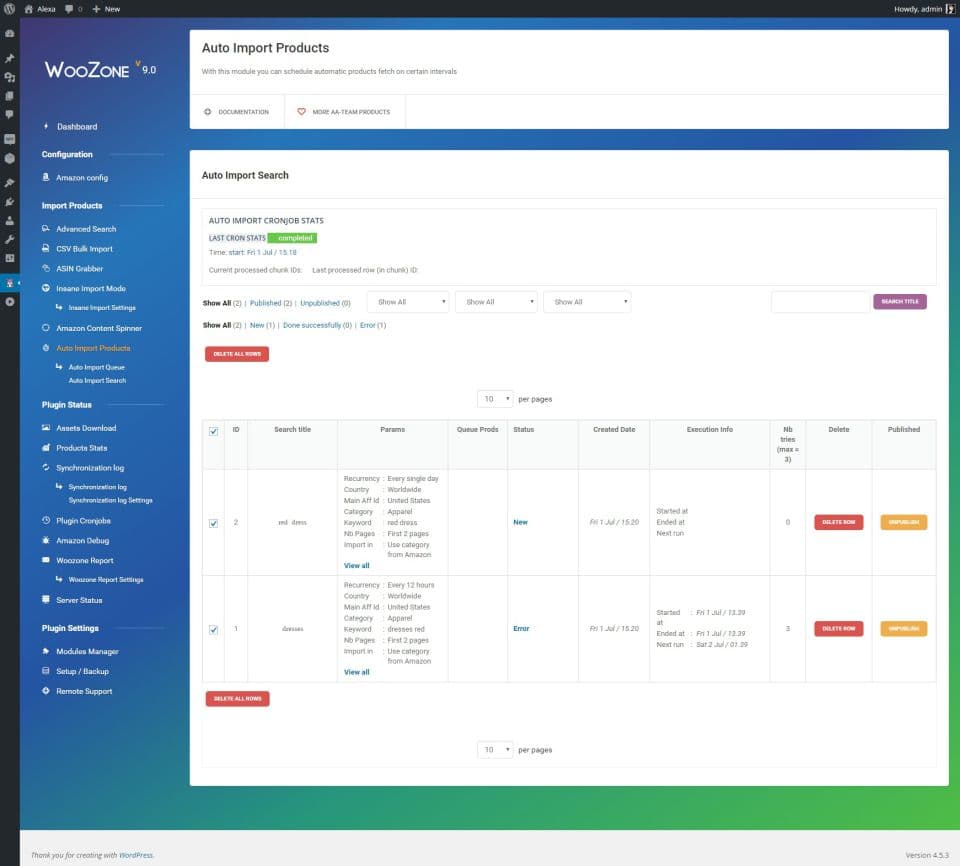Click the heart icon for AA-Team products
Screen dimensions: 960x866
click(301, 111)
